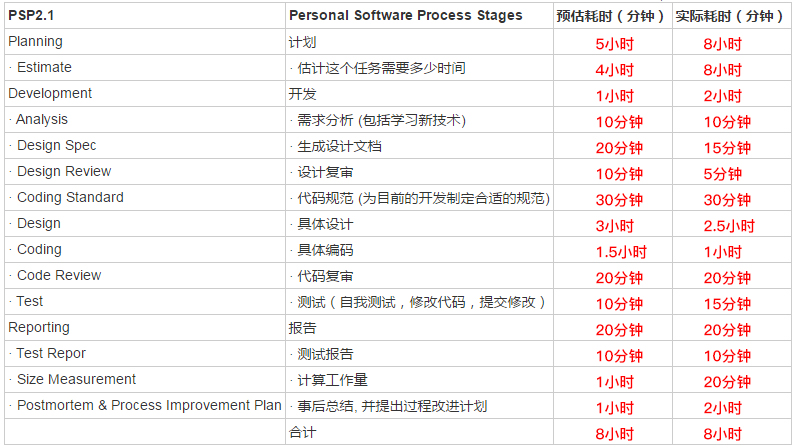
Task: Select the 合计 total row label
Action: [x=302, y=432]
